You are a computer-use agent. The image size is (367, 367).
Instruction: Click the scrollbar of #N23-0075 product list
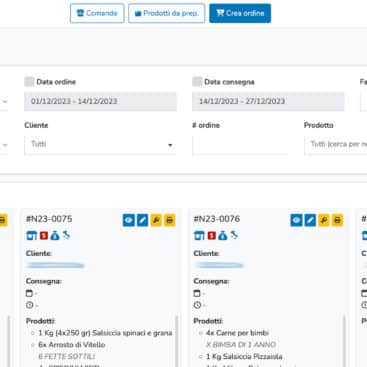(176, 340)
